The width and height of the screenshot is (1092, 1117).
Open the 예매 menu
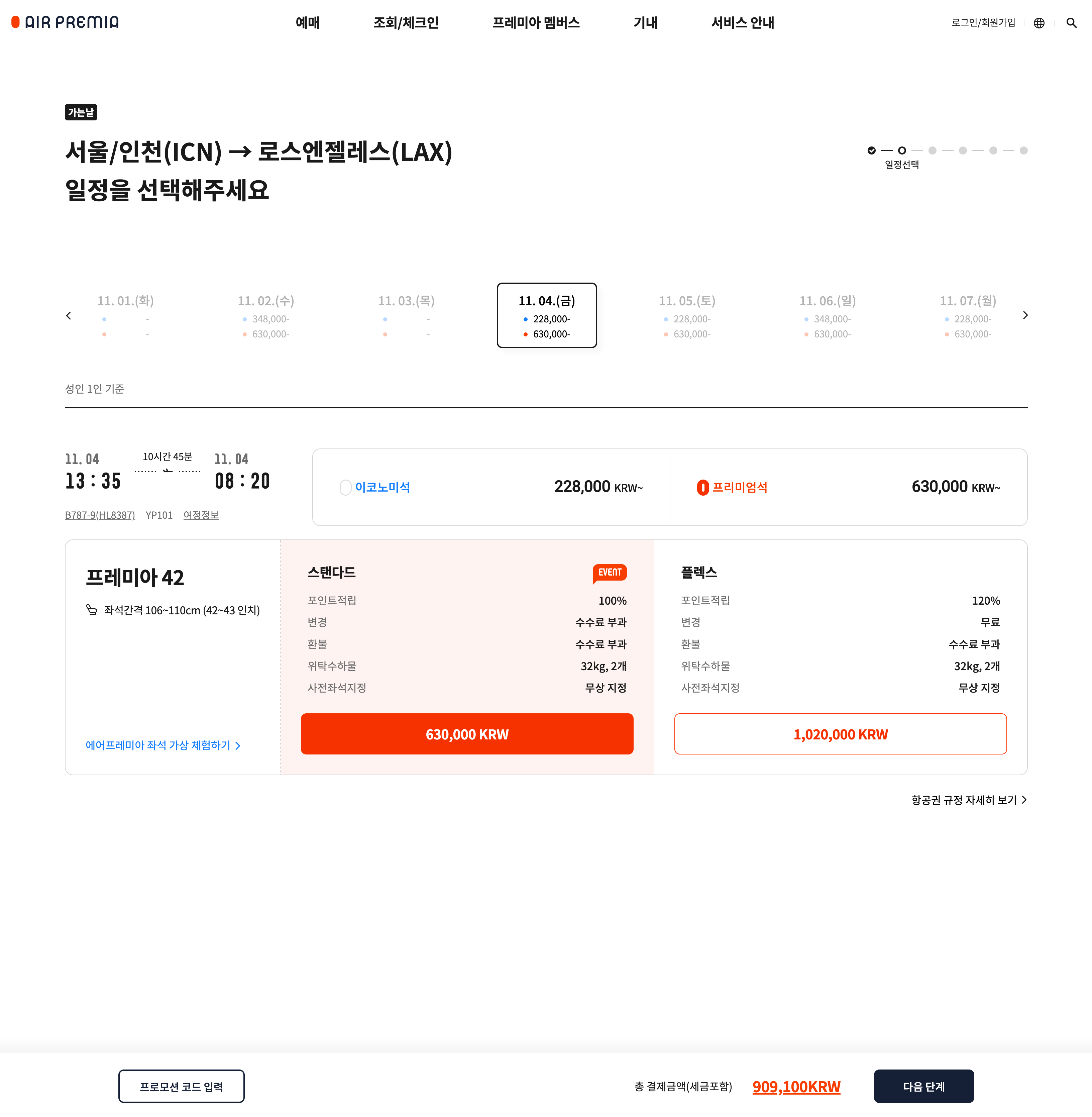(307, 23)
